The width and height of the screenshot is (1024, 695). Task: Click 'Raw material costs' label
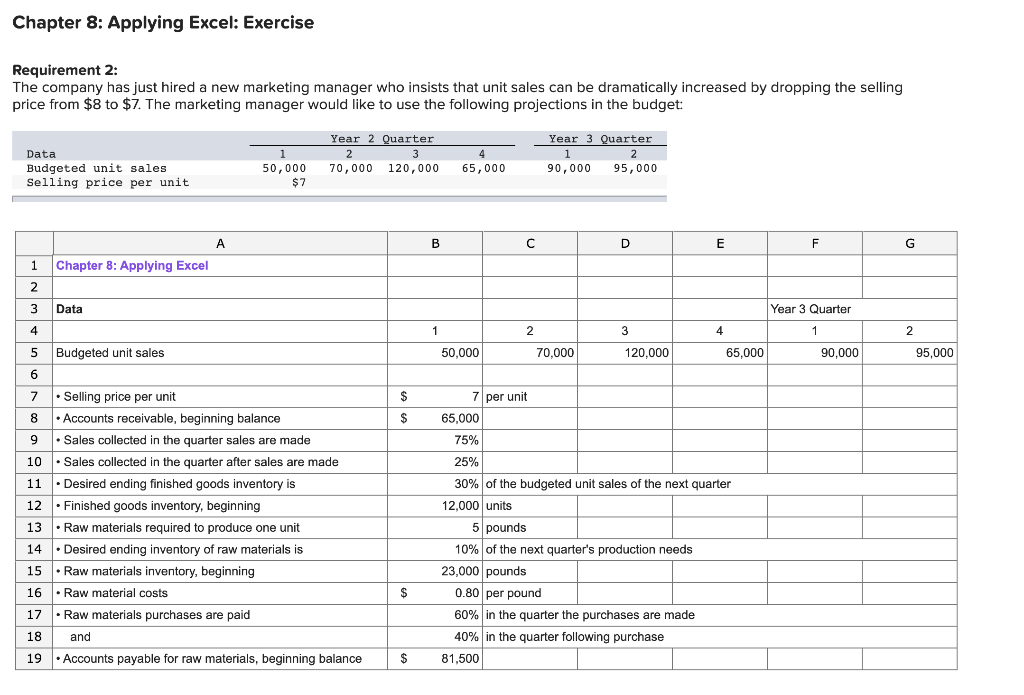click(112, 593)
